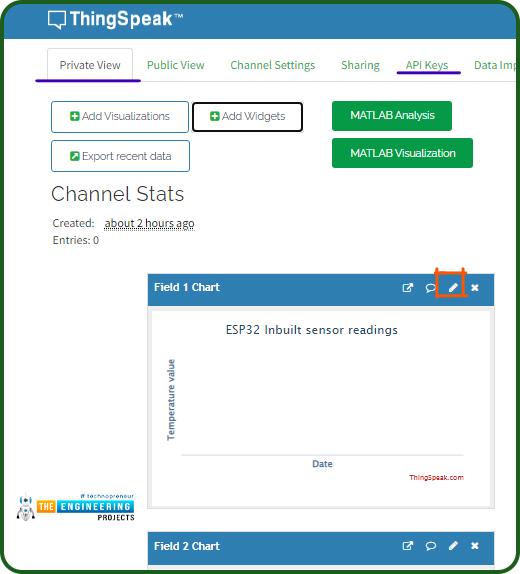Open Field 2 Chart in new window
The image size is (520, 574).
pyautogui.click(x=408, y=546)
